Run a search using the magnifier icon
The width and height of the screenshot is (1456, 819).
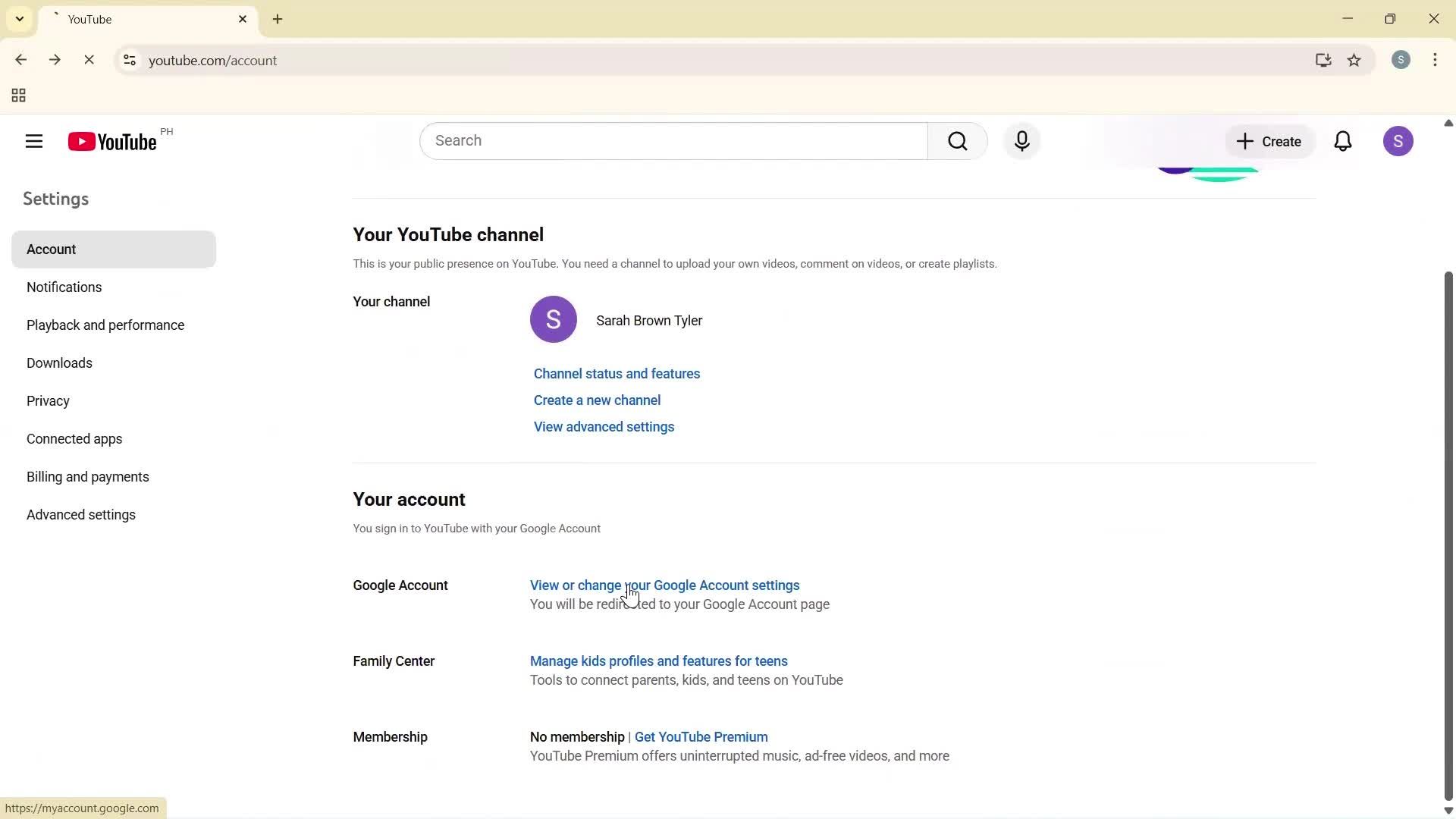[x=957, y=141]
